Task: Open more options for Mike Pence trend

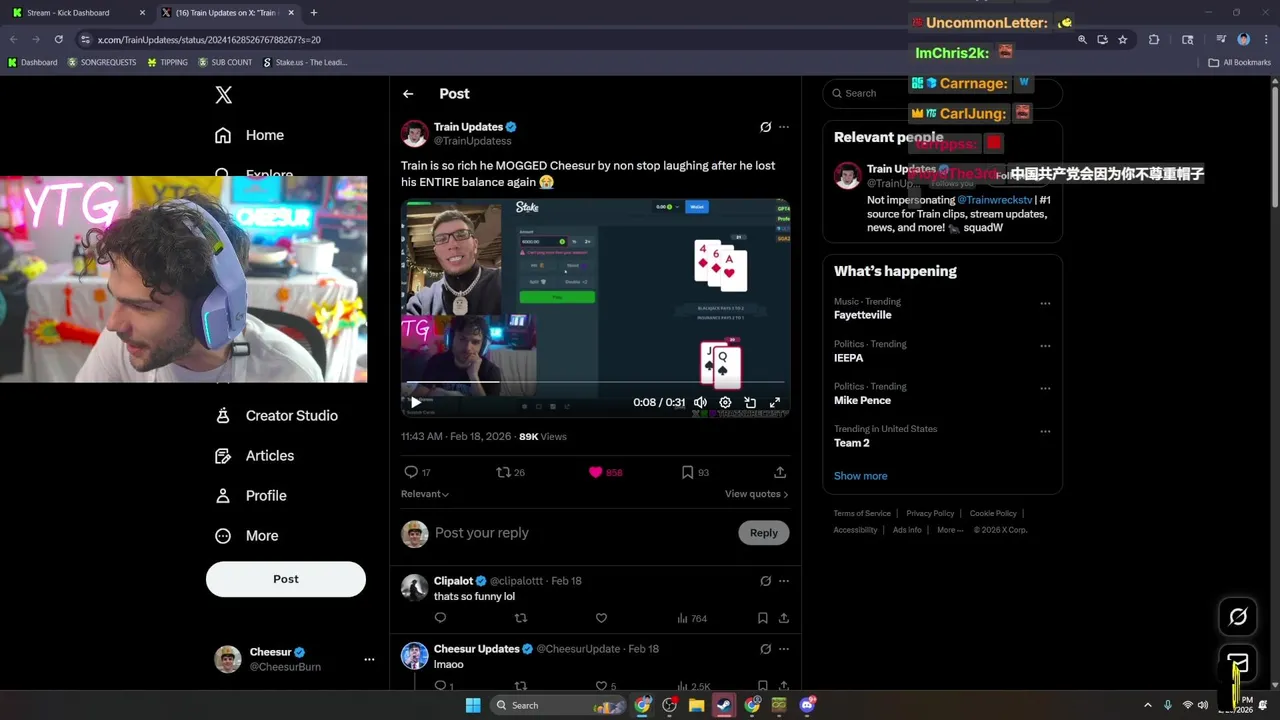Action: 1045,388
